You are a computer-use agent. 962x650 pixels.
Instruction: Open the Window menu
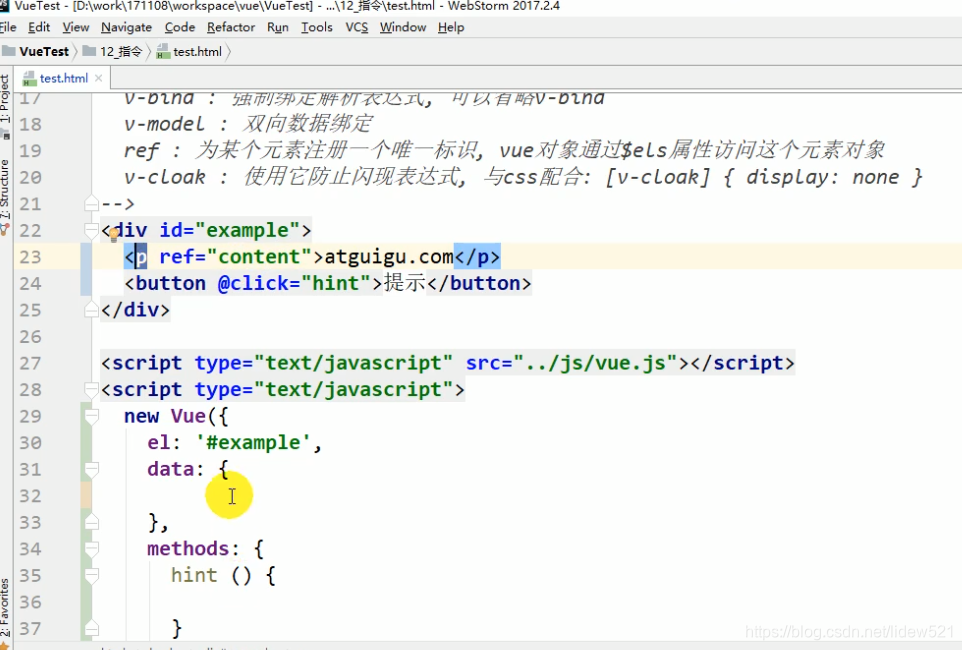402,27
